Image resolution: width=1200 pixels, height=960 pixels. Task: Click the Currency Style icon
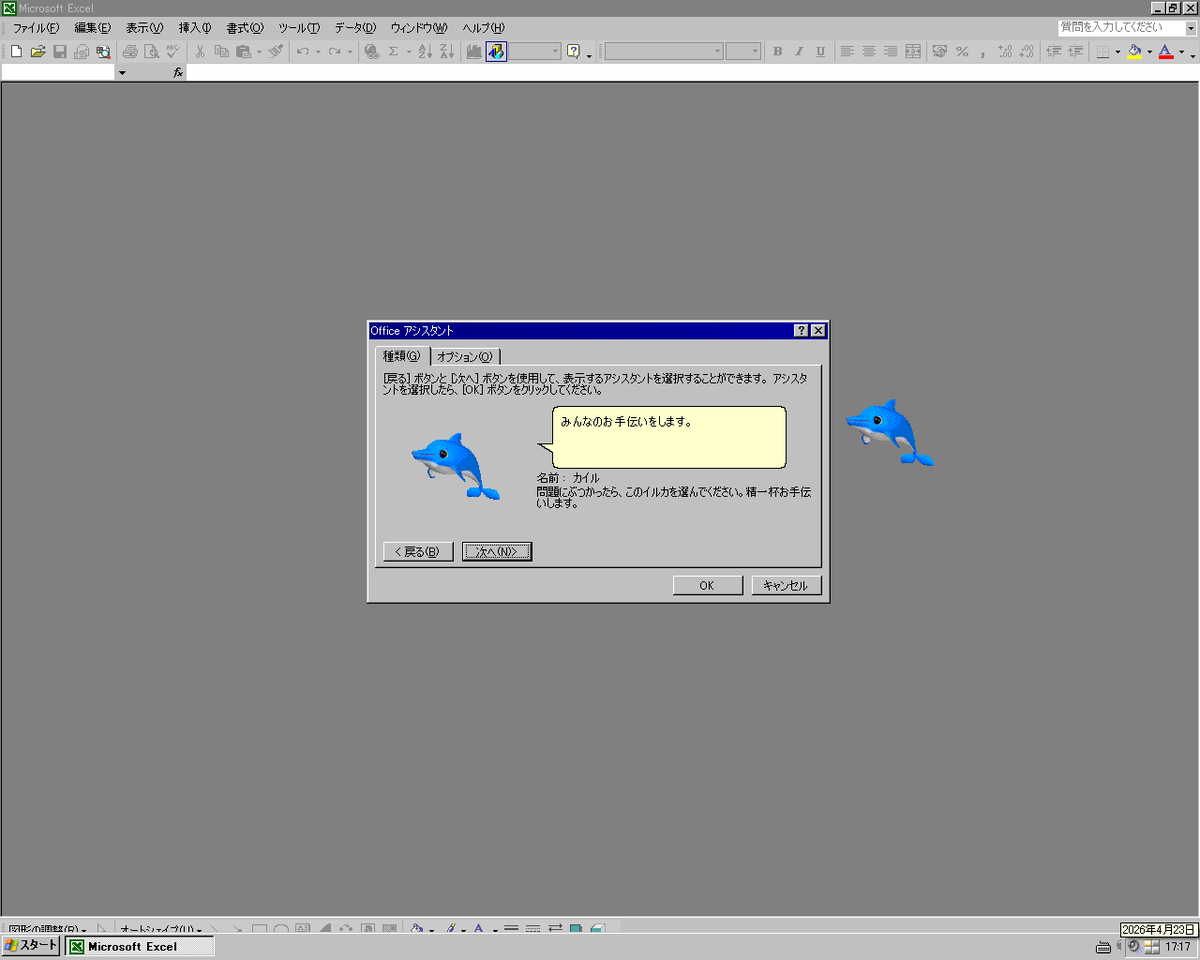coord(940,51)
